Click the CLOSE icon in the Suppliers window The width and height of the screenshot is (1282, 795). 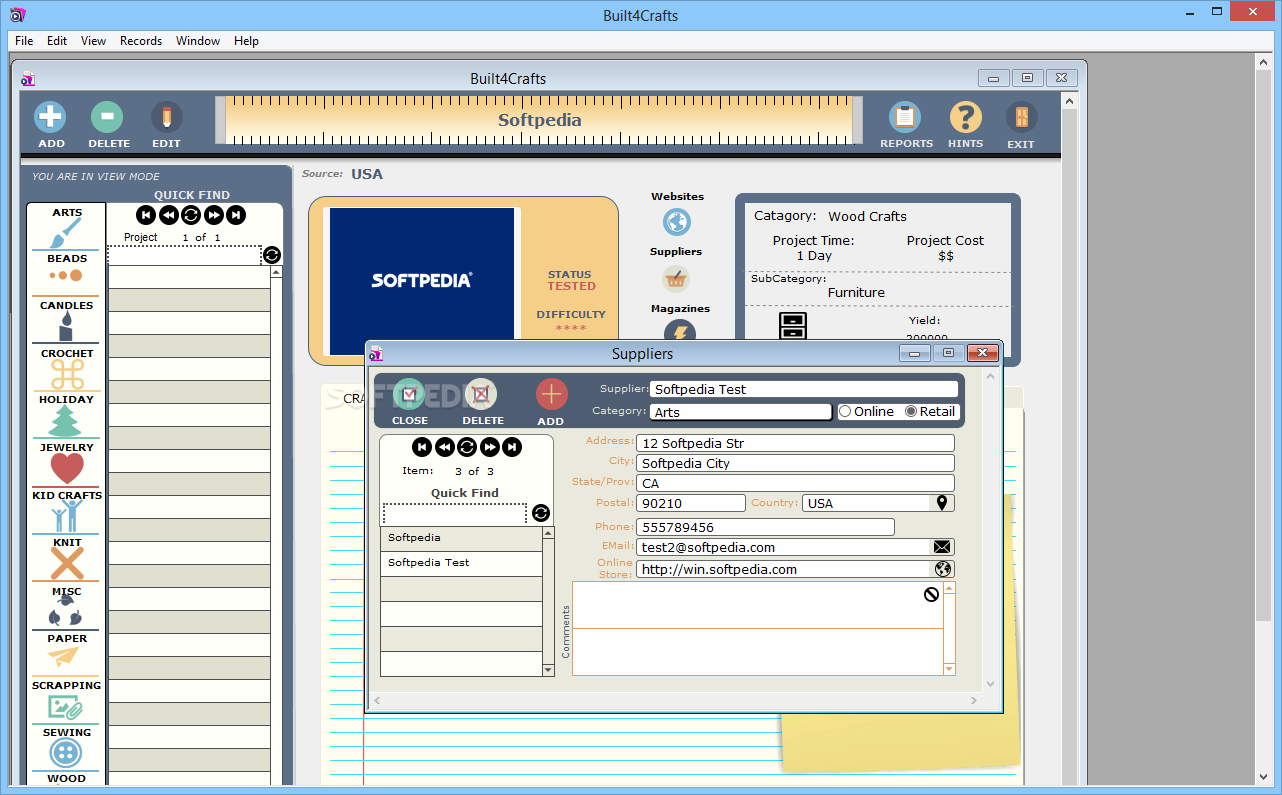(409, 394)
